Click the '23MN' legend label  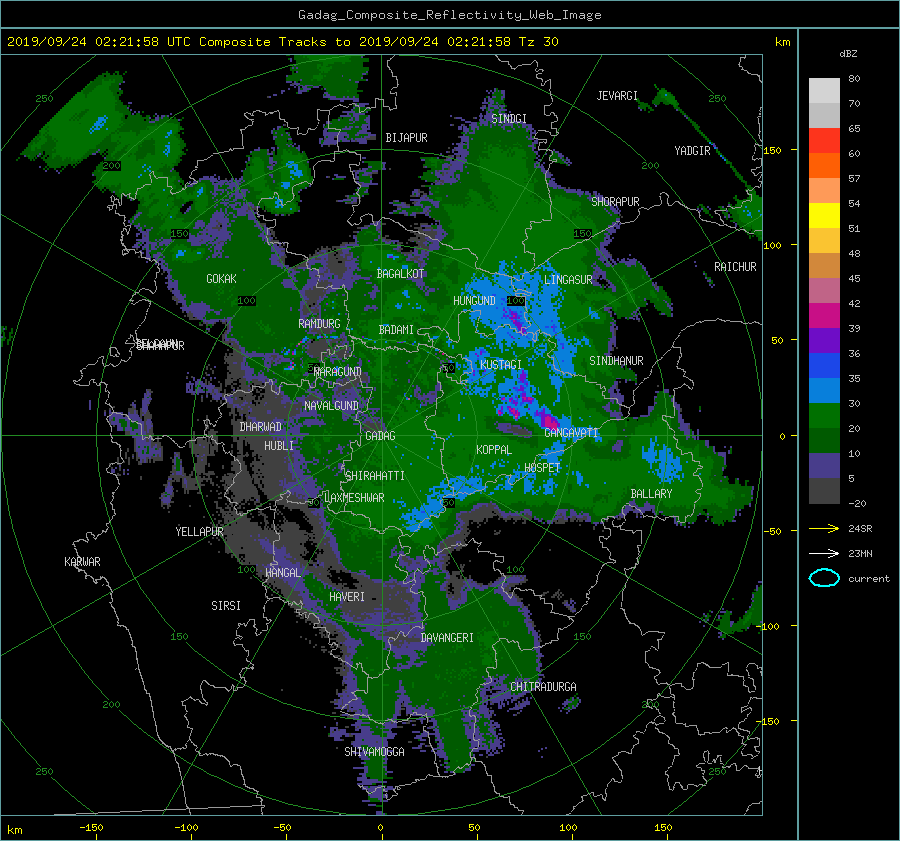pos(860,553)
